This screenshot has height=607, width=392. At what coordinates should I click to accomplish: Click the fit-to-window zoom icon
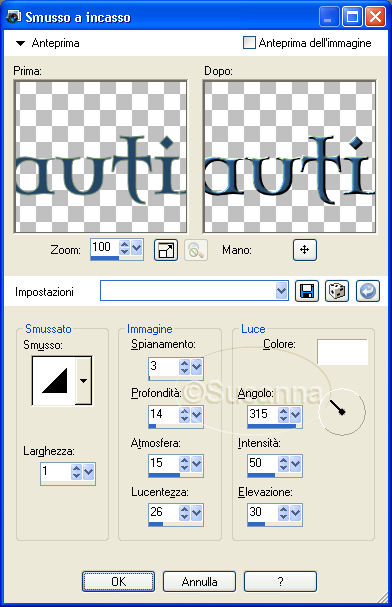[x=166, y=250]
